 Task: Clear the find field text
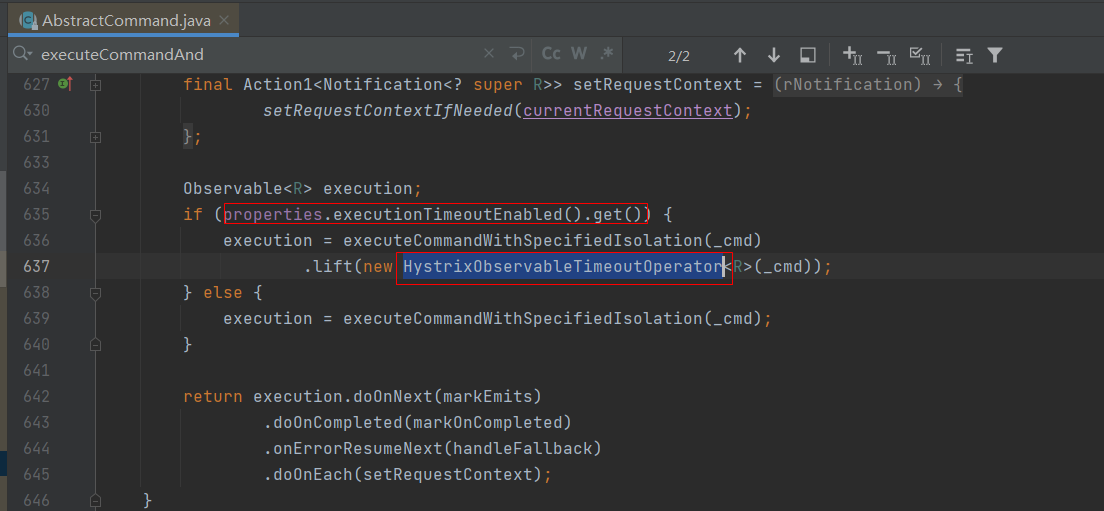(x=489, y=54)
